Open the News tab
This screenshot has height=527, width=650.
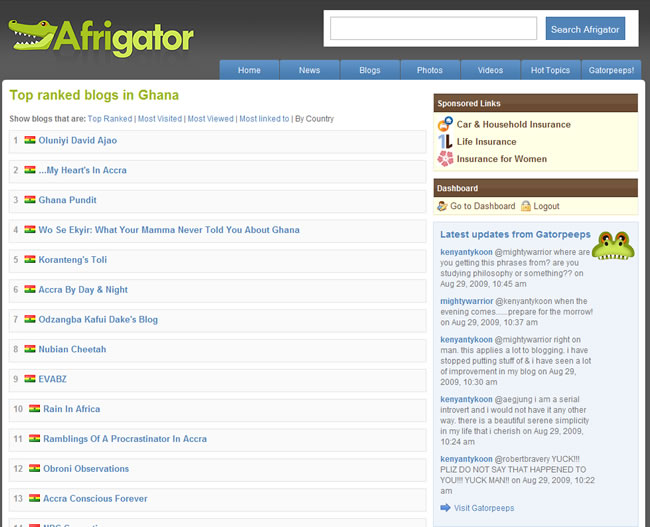[x=309, y=70]
